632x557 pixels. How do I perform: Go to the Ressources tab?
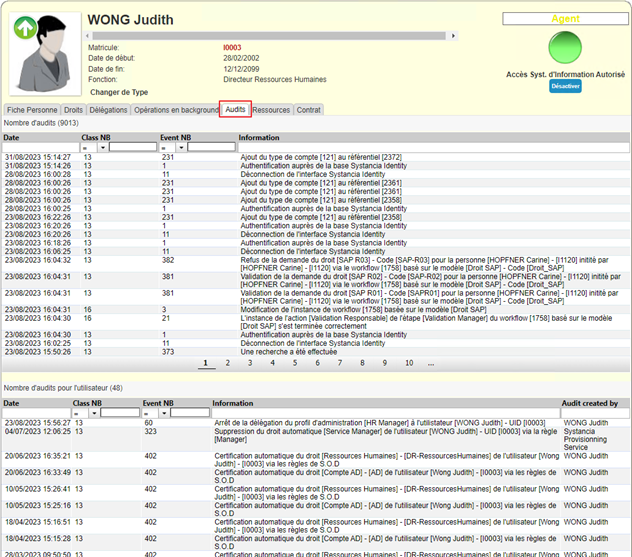[x=271, y=110]
